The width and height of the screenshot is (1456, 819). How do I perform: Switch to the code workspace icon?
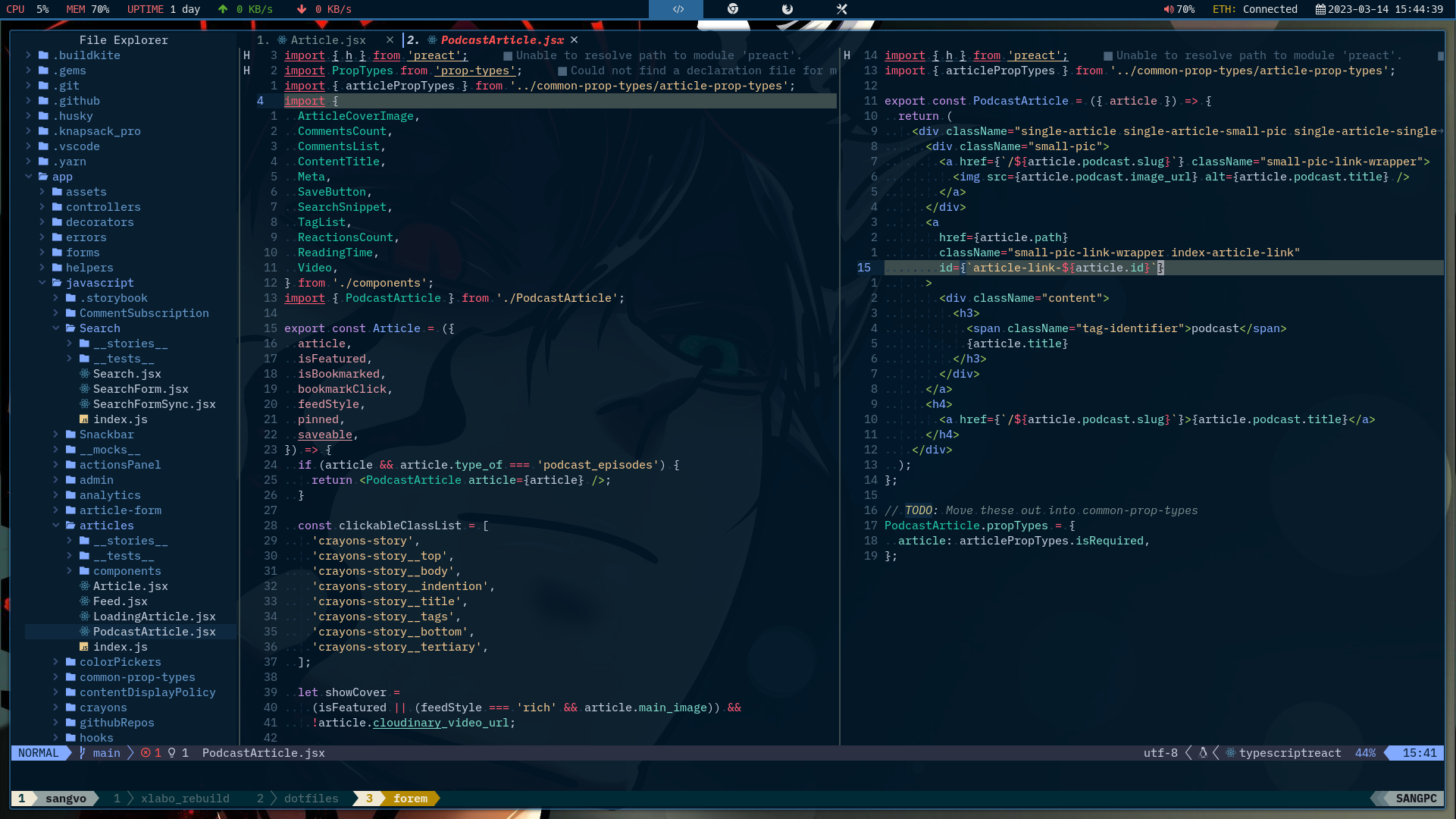coord(678,9)
